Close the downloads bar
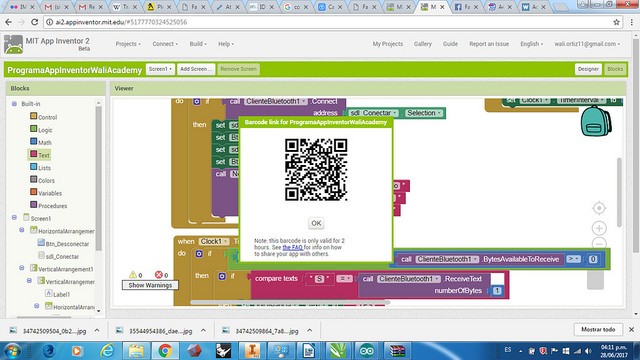Image resolution: width=640 pixels, height=360 pixels. coord(631,329)
